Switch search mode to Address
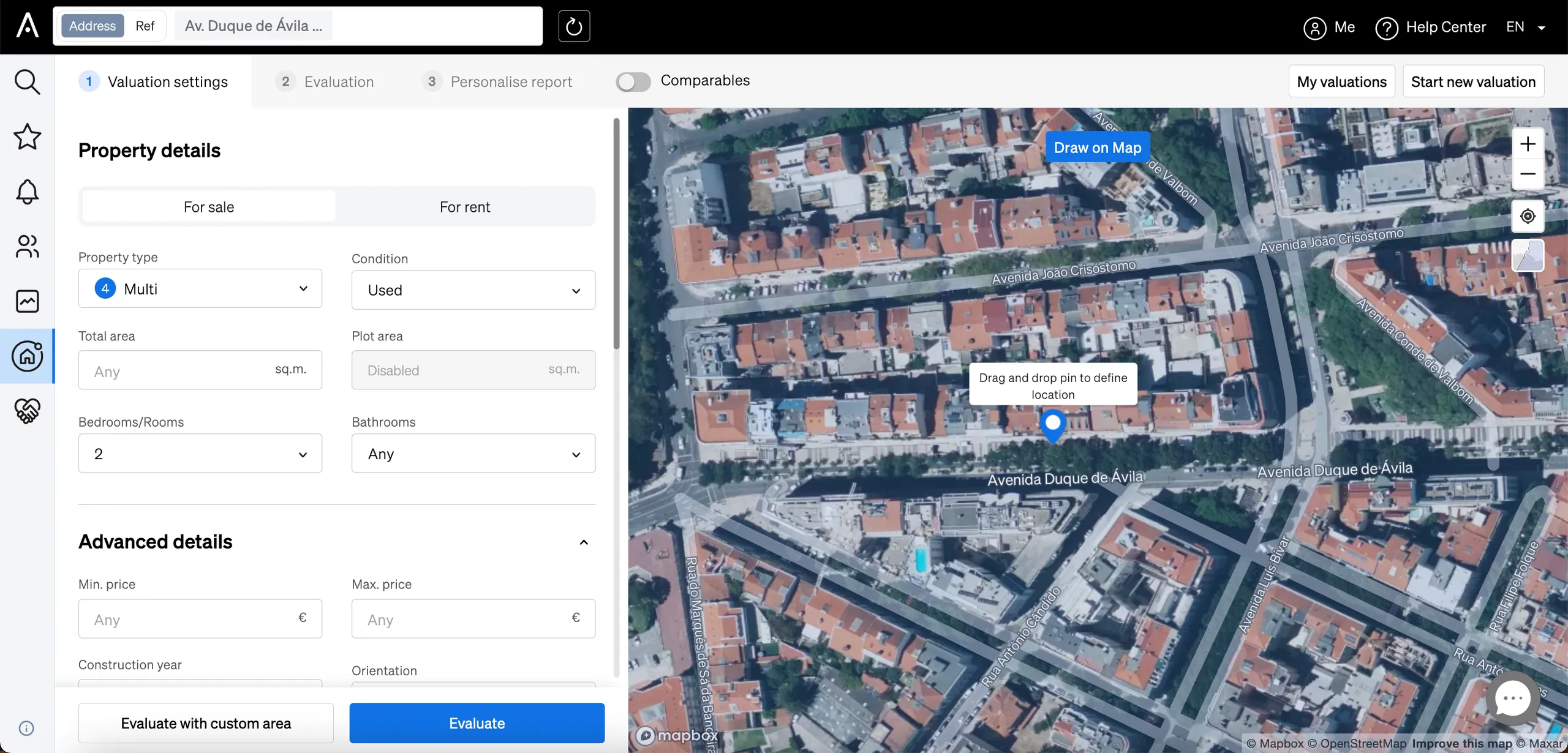1568x753 pixels. pyautogui.click(x=92, y=26)
